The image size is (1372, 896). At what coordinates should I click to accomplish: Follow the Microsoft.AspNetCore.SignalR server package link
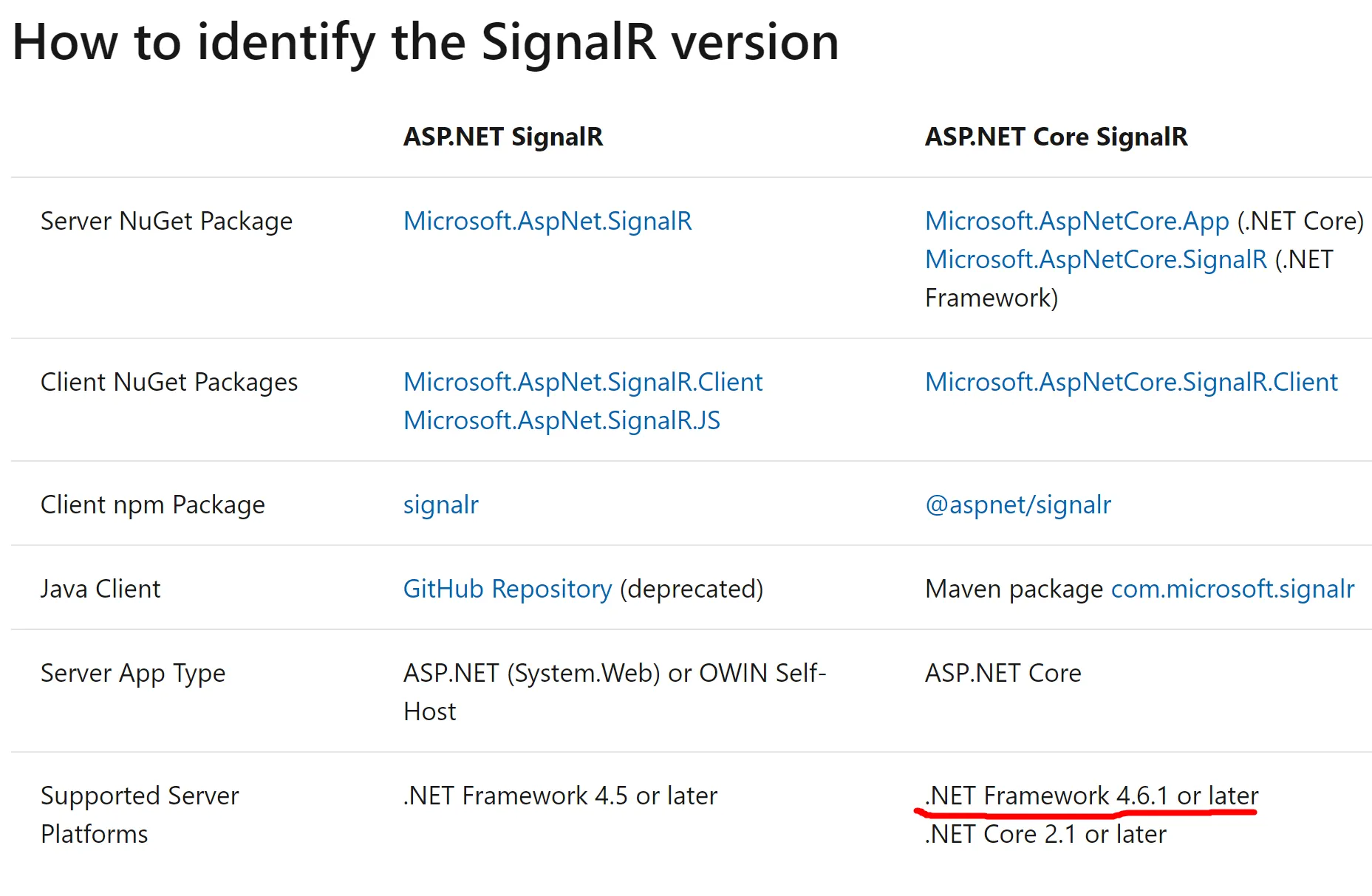point(1096,259)
